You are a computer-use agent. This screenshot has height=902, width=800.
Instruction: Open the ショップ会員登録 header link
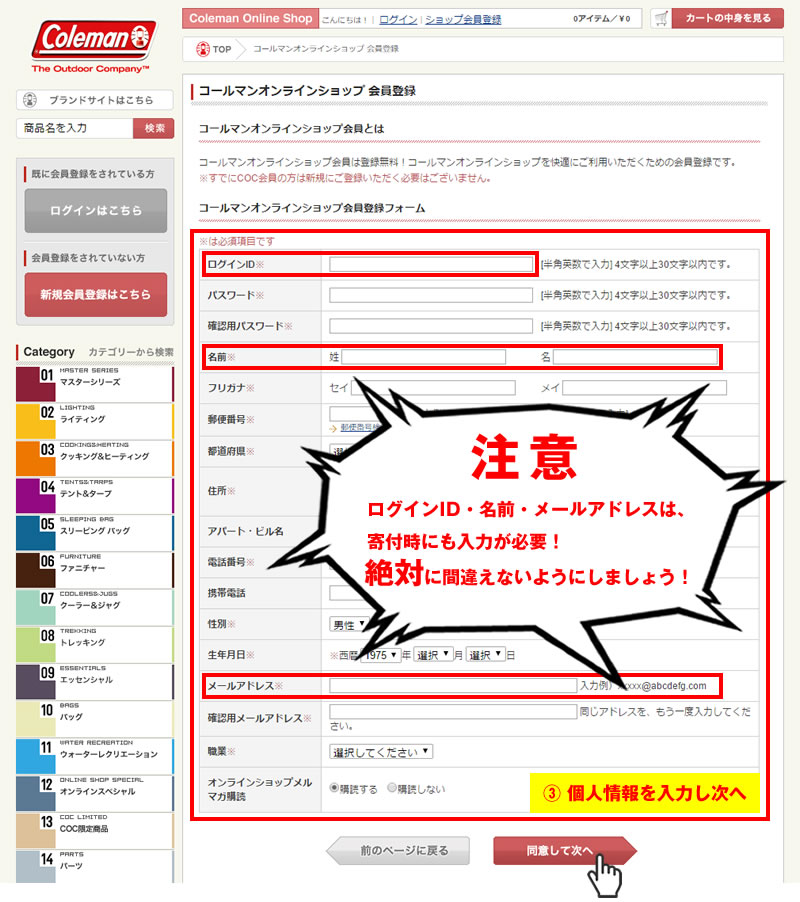[x=463, y=20]
